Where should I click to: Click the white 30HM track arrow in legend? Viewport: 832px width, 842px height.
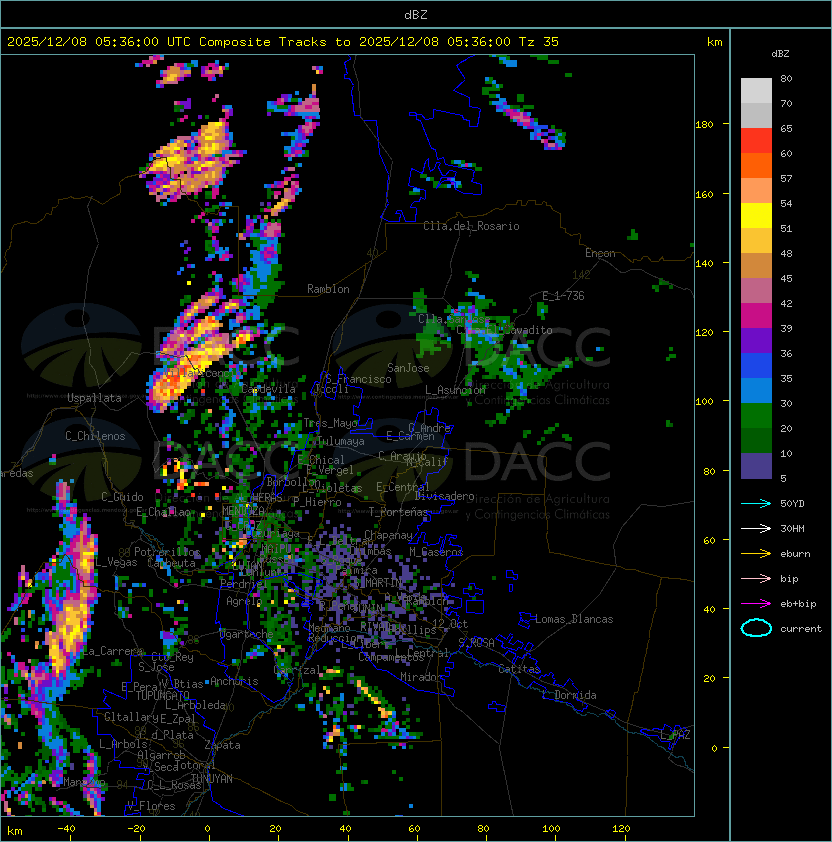point(756,528)
